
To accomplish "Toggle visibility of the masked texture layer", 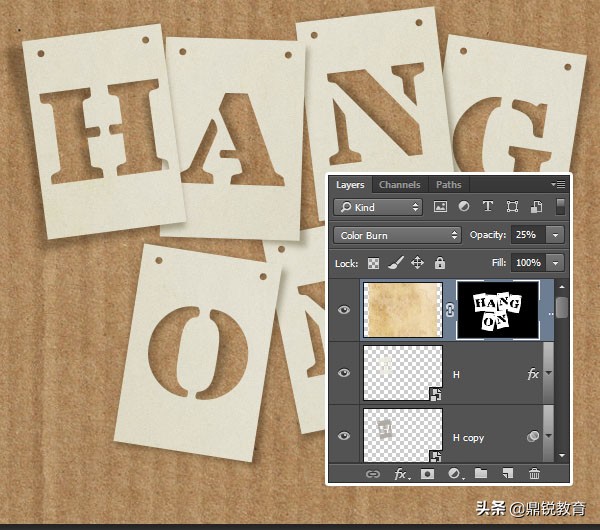I will click(x=345, y=310).
